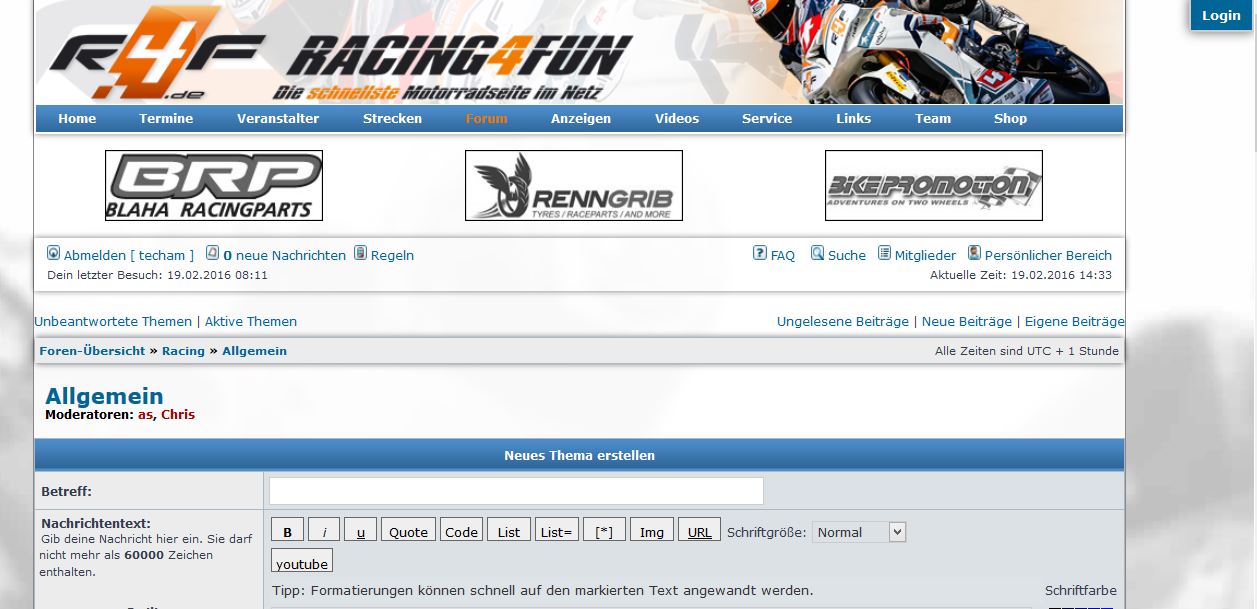Viewport: 1257px width, 609px height.
Task: Click the Persönlicher Bereich user icon
Action: [x=974, y=254]
